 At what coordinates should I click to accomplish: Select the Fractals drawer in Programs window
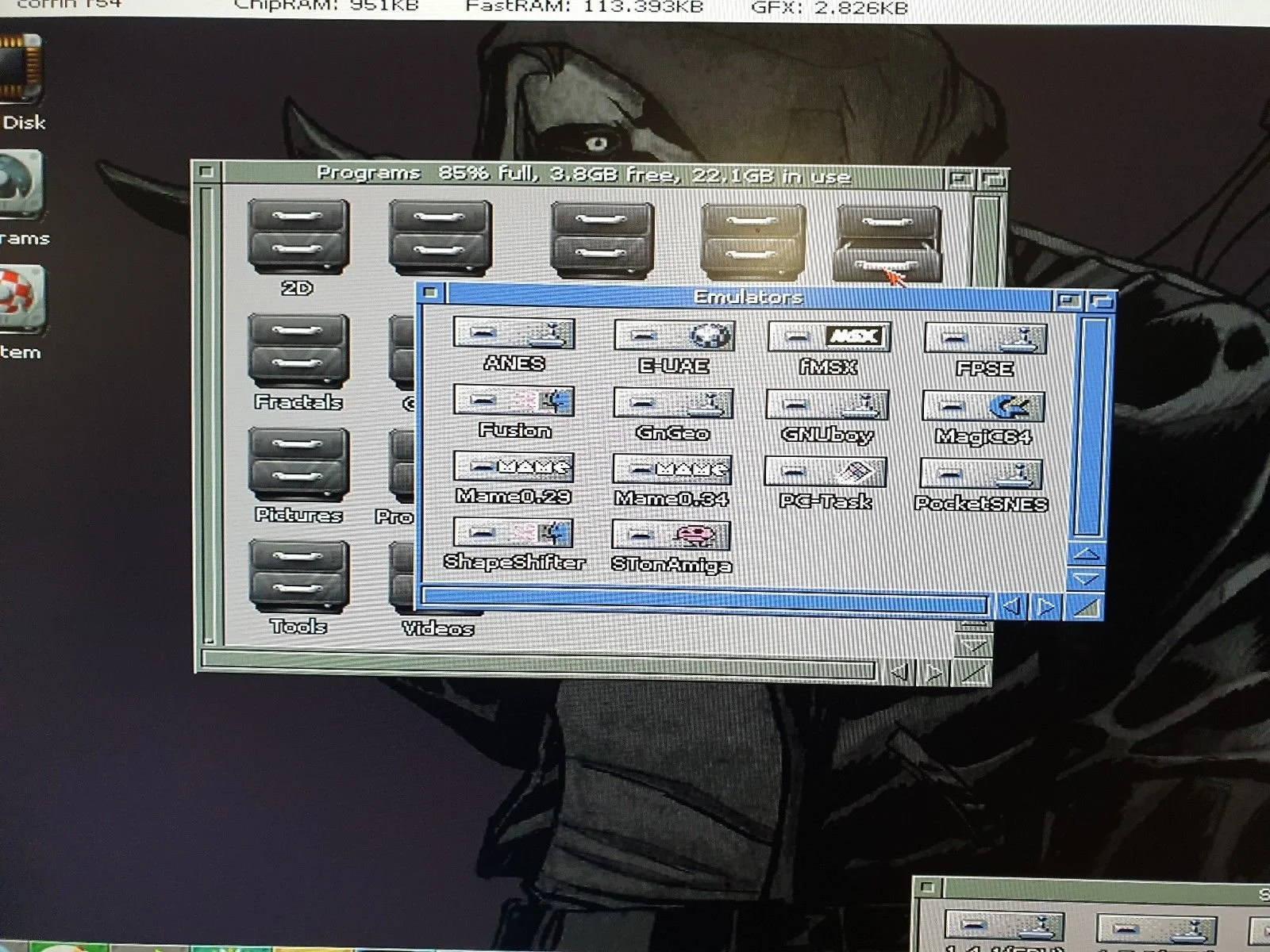pyautogui.click(x=298, y=351)
